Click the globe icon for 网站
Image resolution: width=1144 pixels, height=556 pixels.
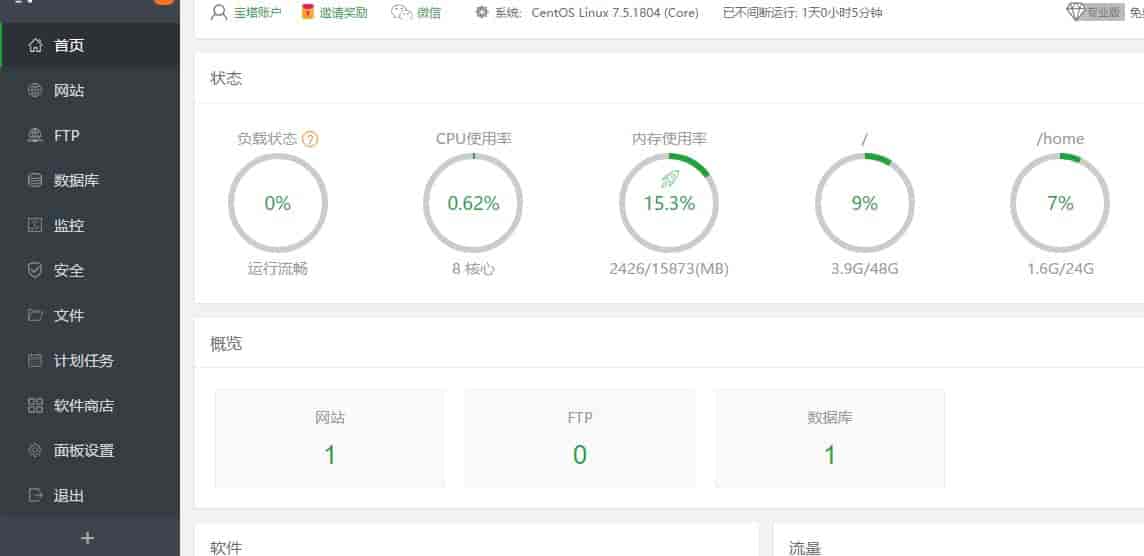[x=36, y=90]
